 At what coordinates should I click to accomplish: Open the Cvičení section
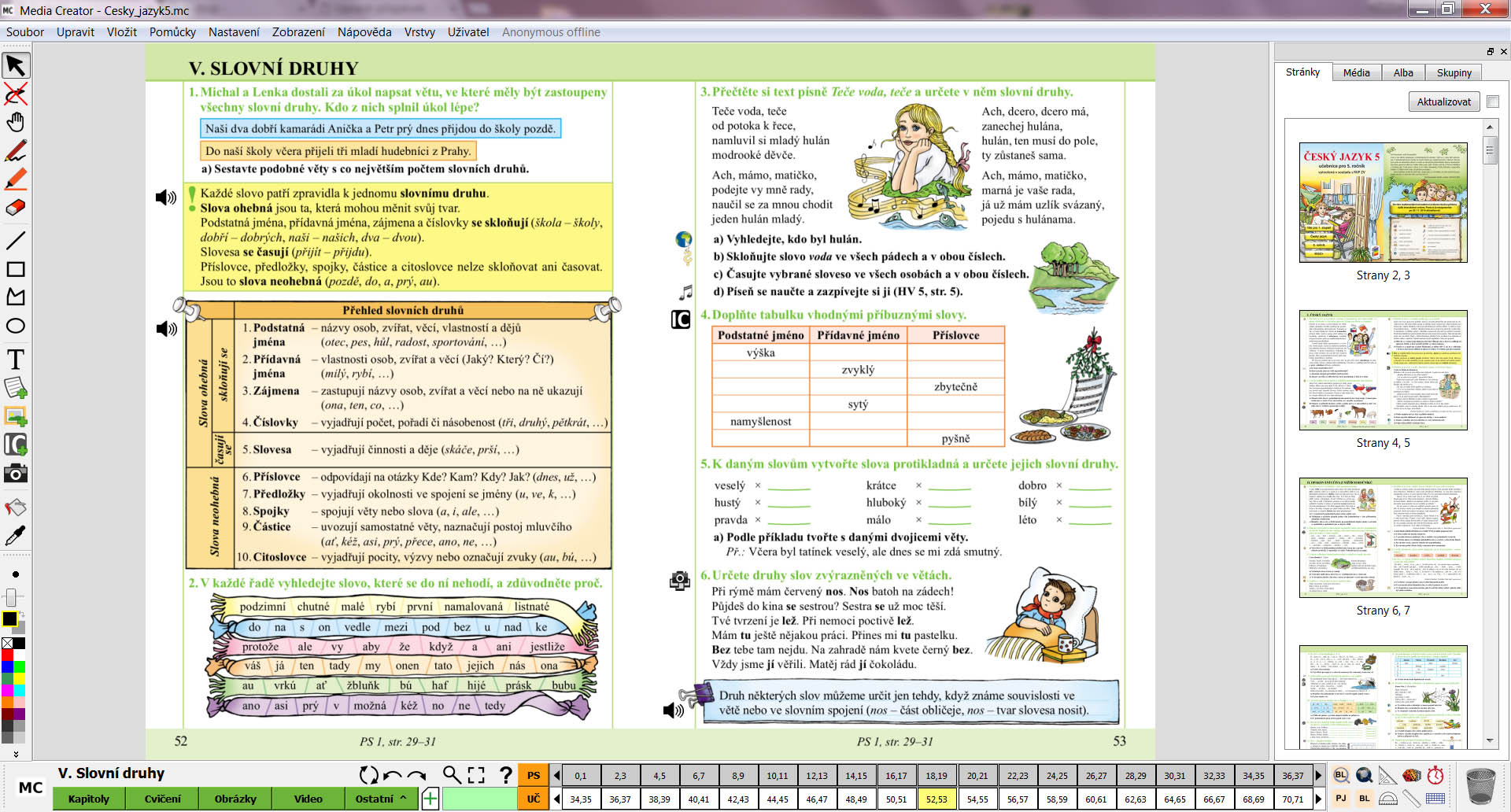coord(162,799)
